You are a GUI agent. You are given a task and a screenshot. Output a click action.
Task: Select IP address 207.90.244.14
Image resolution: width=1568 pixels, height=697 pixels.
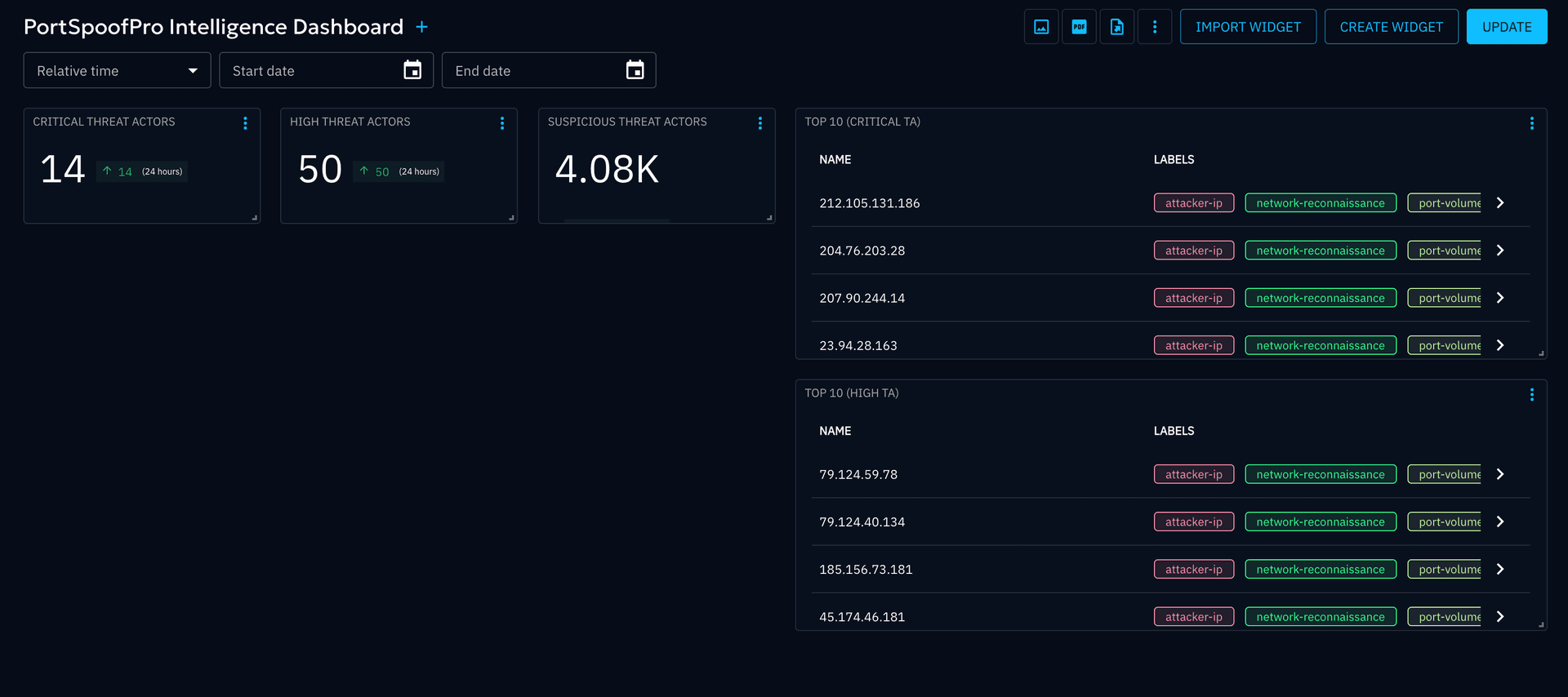pos(862,298)
